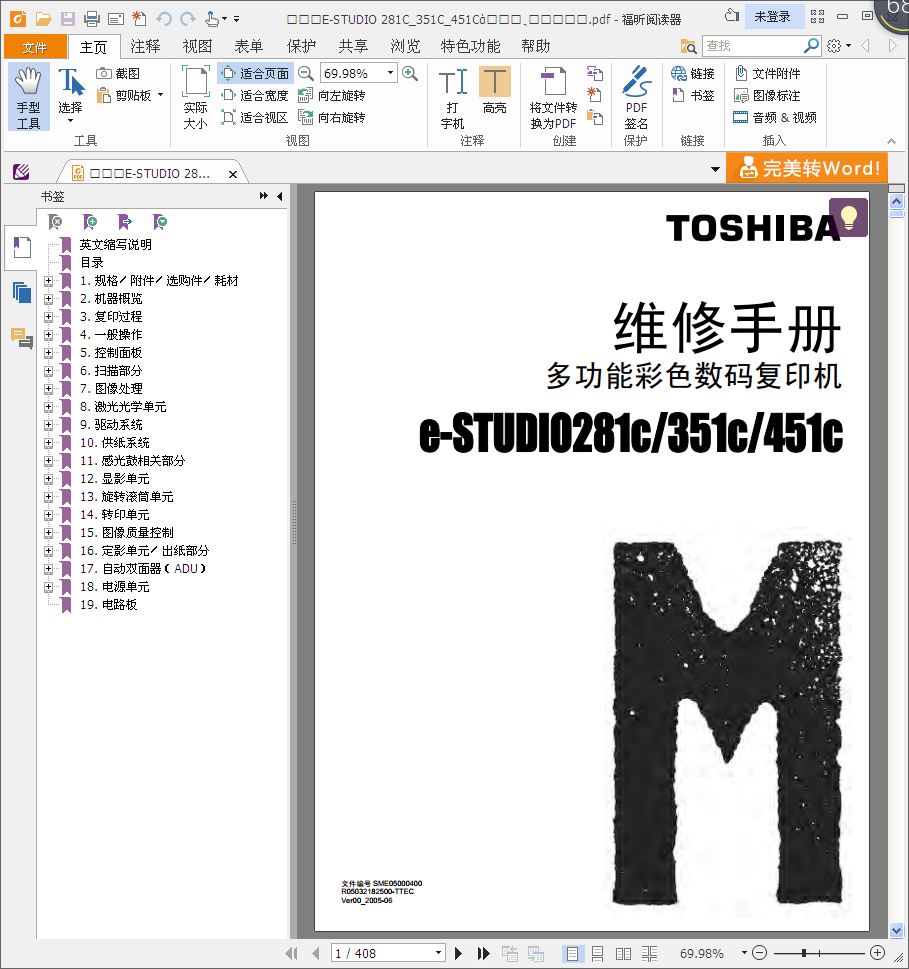The height and width of the screenshot is (969, 909).
Task: Click the lightbulb tips icon on the page
Action: (848, 217)
